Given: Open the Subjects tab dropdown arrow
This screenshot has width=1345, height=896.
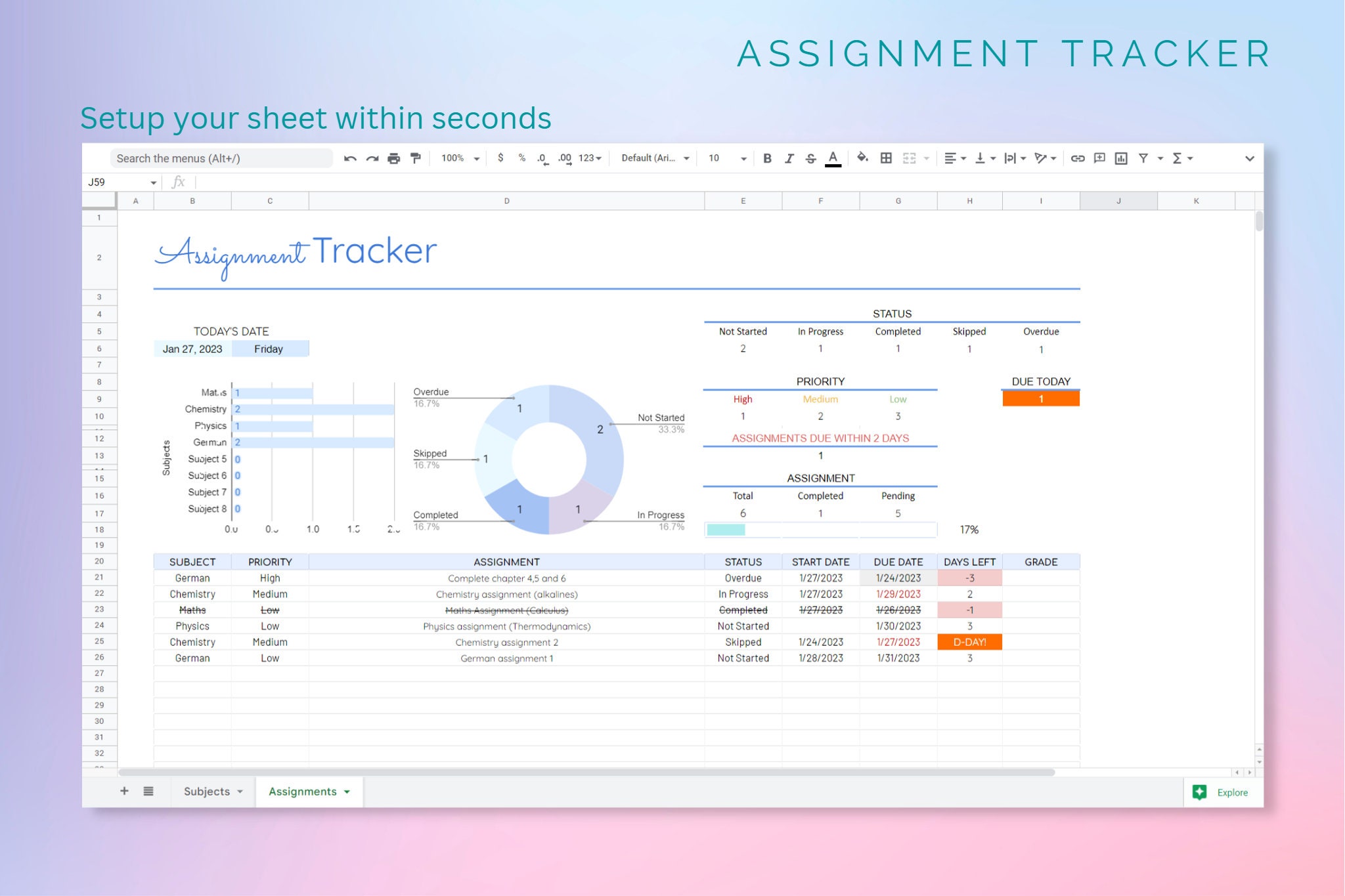Looking at the screenshot, I should click(x=240, y=792).
